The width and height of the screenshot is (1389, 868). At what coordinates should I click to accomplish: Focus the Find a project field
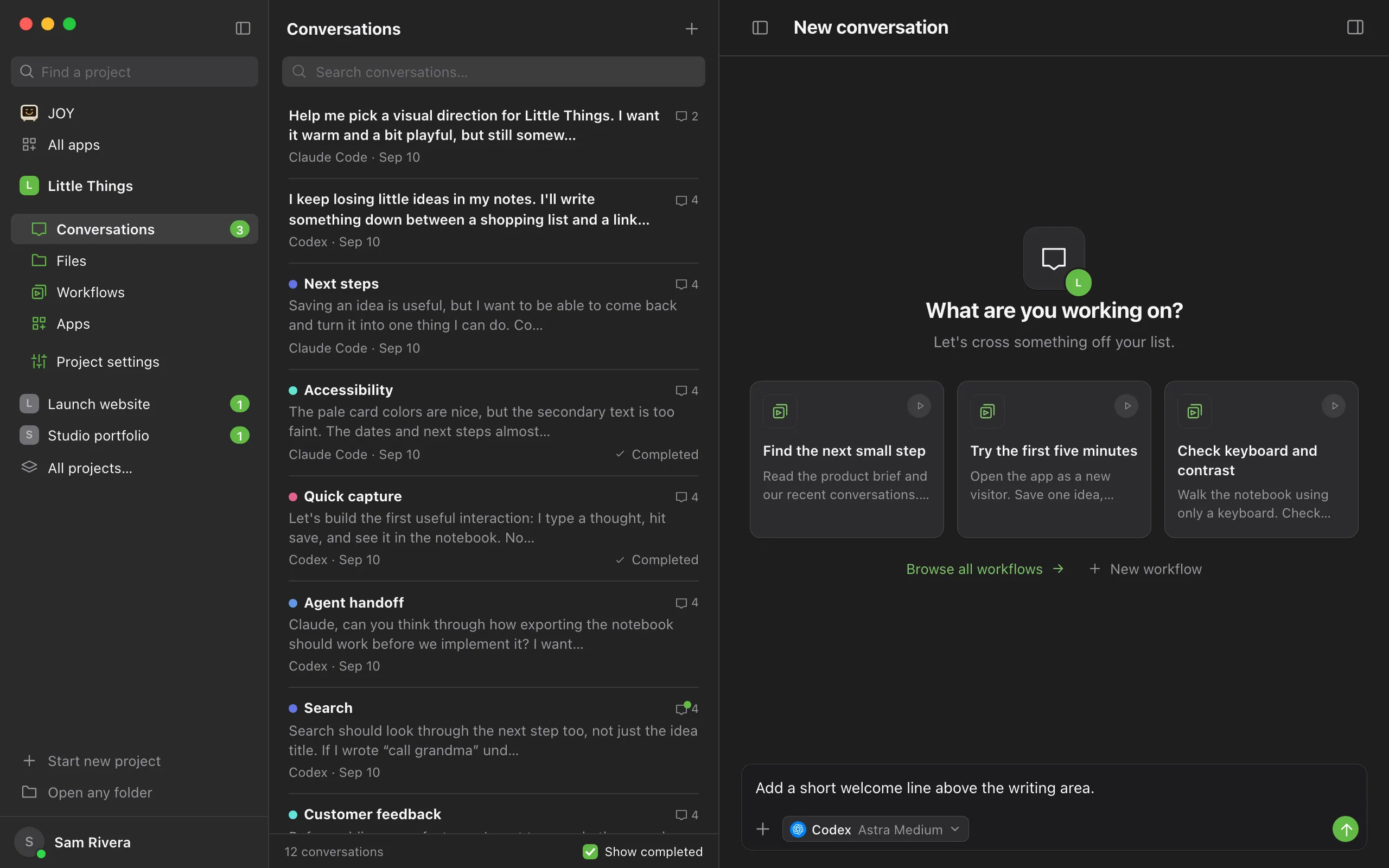coord(135,72)
